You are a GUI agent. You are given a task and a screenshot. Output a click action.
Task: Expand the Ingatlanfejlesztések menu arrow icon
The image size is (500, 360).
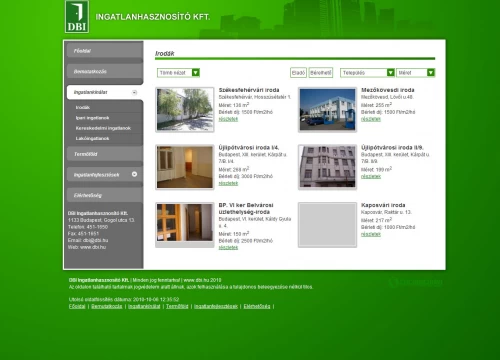tap(134, 174)
